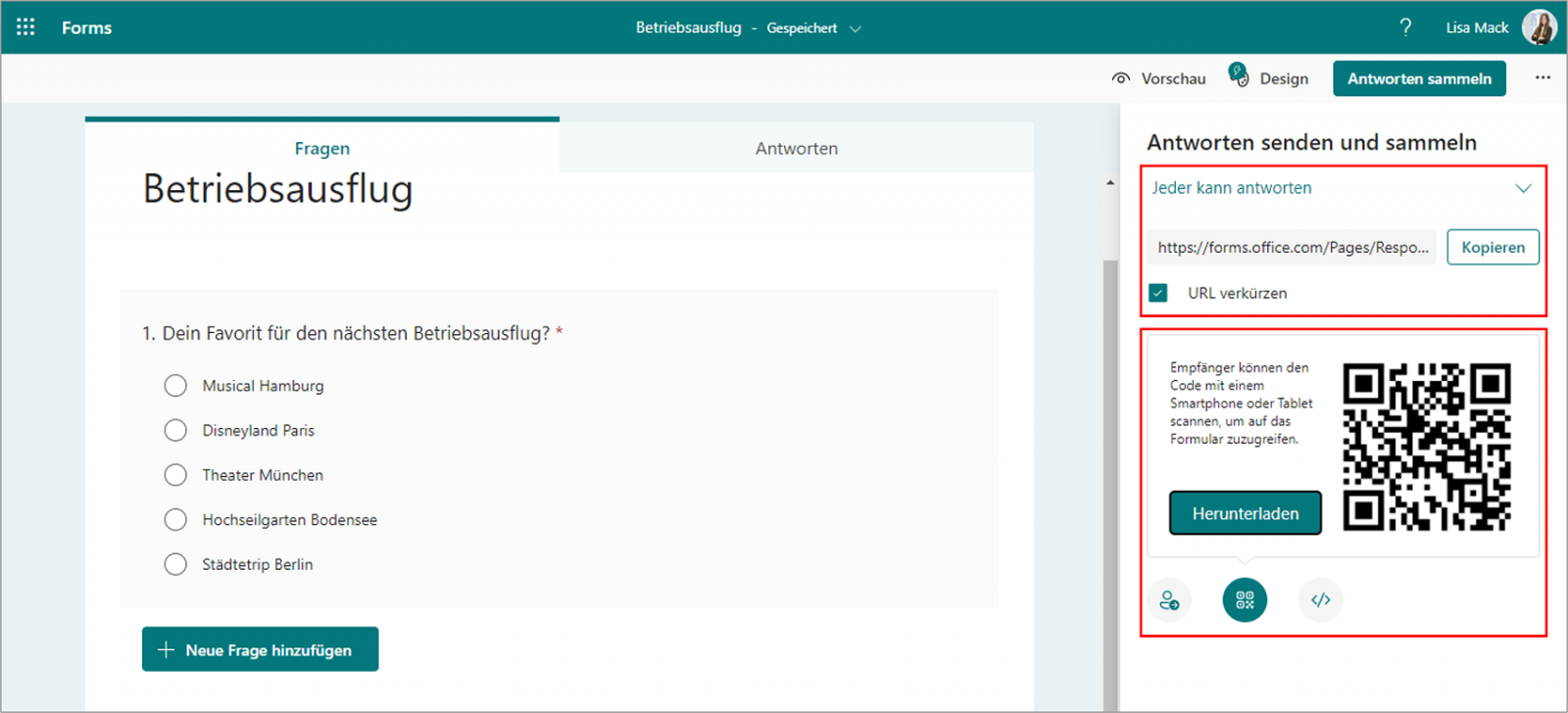This screenshot has width=1568, height=713.
Task: Click the help question mark icon
Action: [x=1405, y=27]
